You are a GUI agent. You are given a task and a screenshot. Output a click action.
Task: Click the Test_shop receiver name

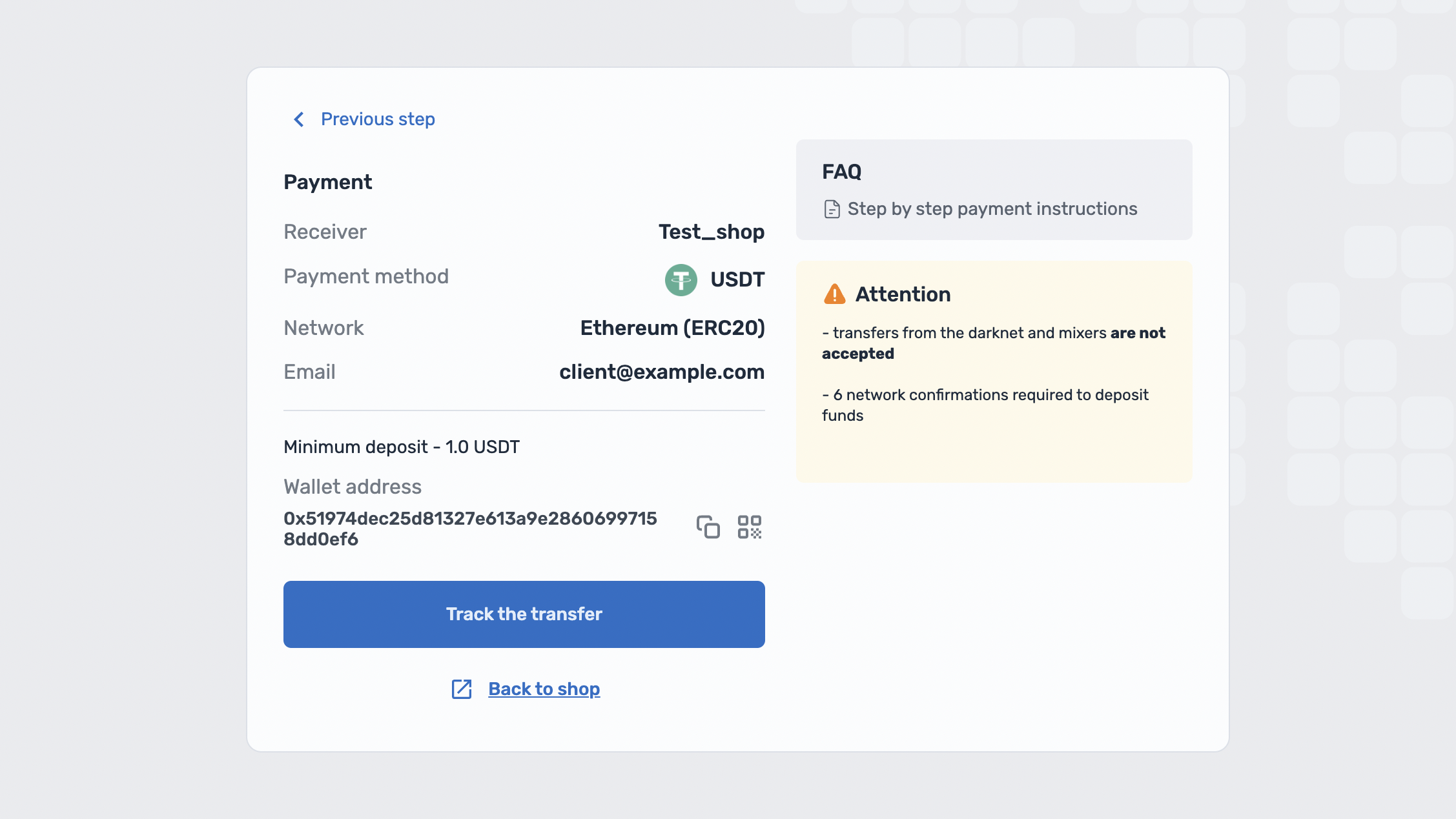coord(711,232)
